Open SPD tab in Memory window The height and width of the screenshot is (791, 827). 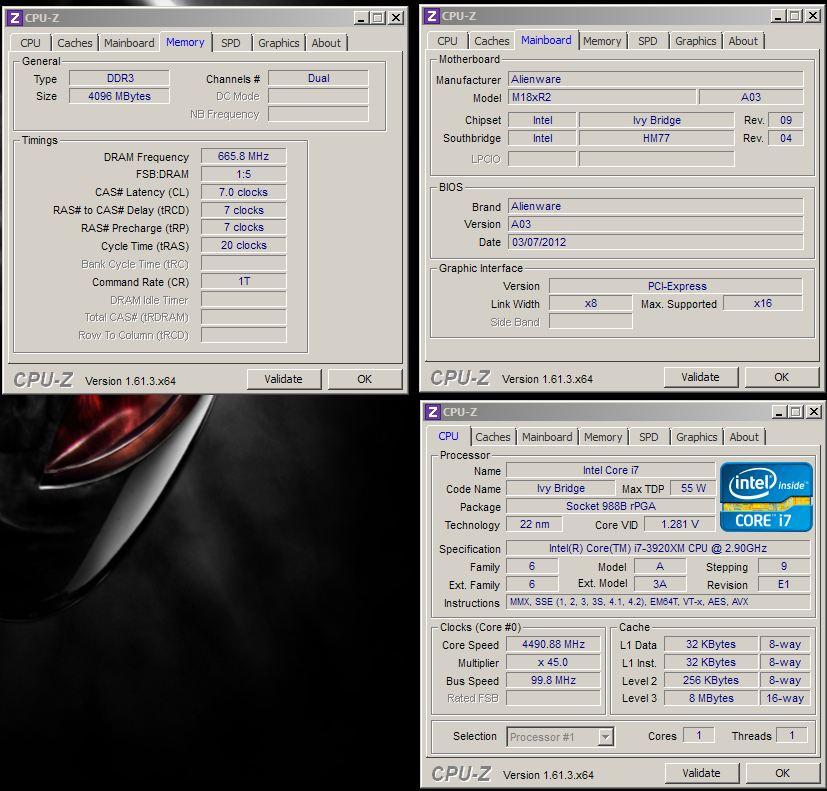coord(230,43)
